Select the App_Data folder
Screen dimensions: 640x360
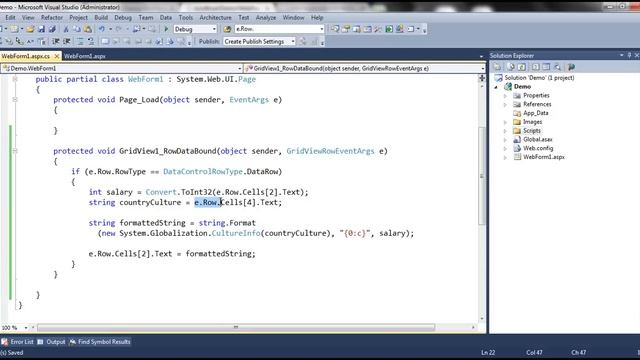click(x=536, y=113)
